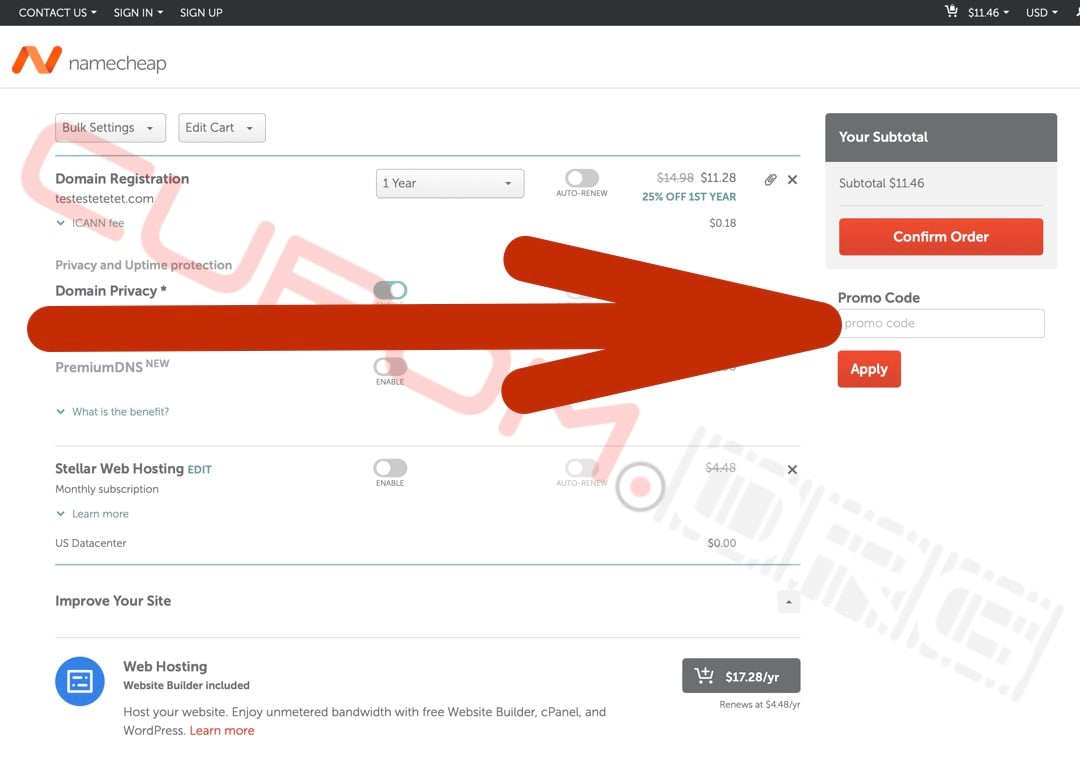Click the Monthly subscription text
The image size is (1080, 759).
pyautogui.click(x=107, y=489)
